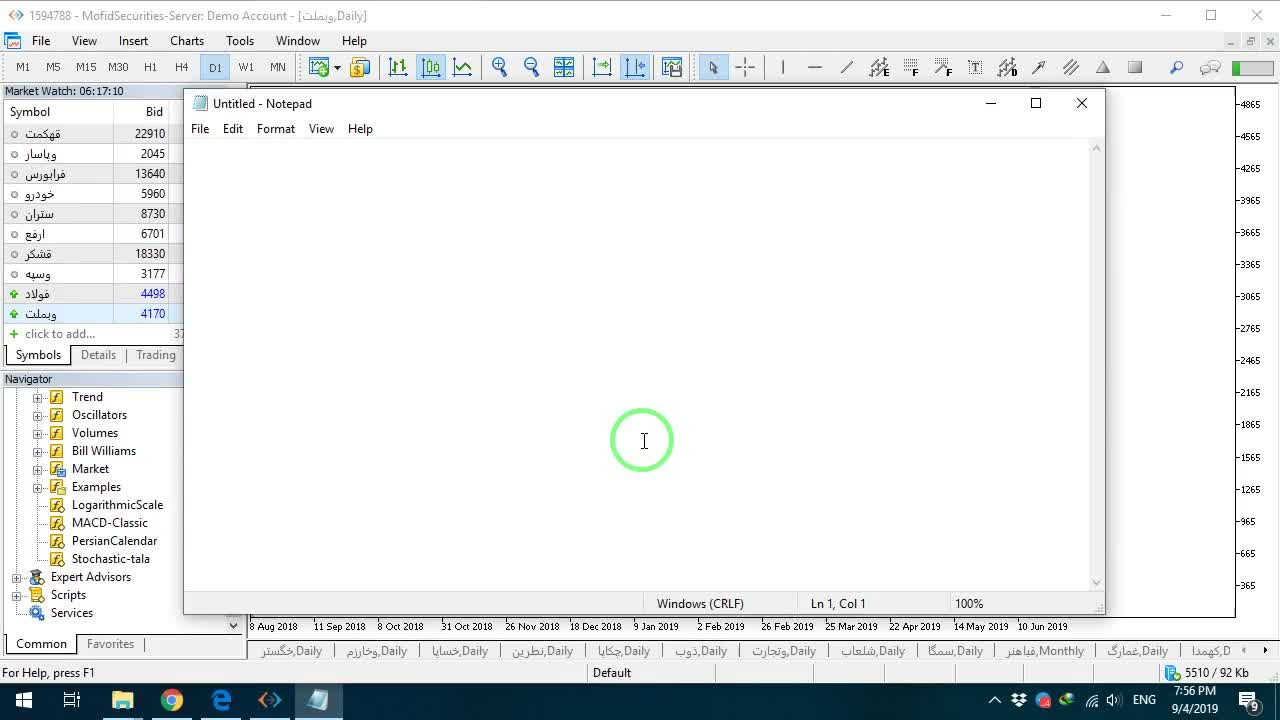Select the standard cursor tool

pyautogui.click(x=713, y=67)
